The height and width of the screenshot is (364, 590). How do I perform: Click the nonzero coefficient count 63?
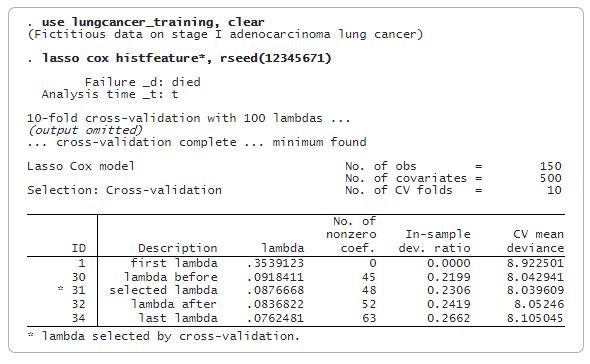pyautogui.click(x=369, y=318)
